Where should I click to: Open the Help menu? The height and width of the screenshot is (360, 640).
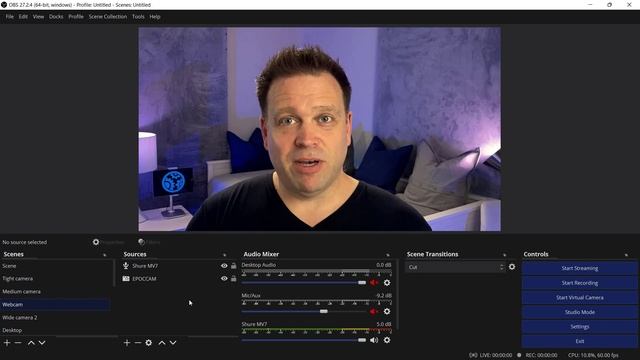point(155,17)
